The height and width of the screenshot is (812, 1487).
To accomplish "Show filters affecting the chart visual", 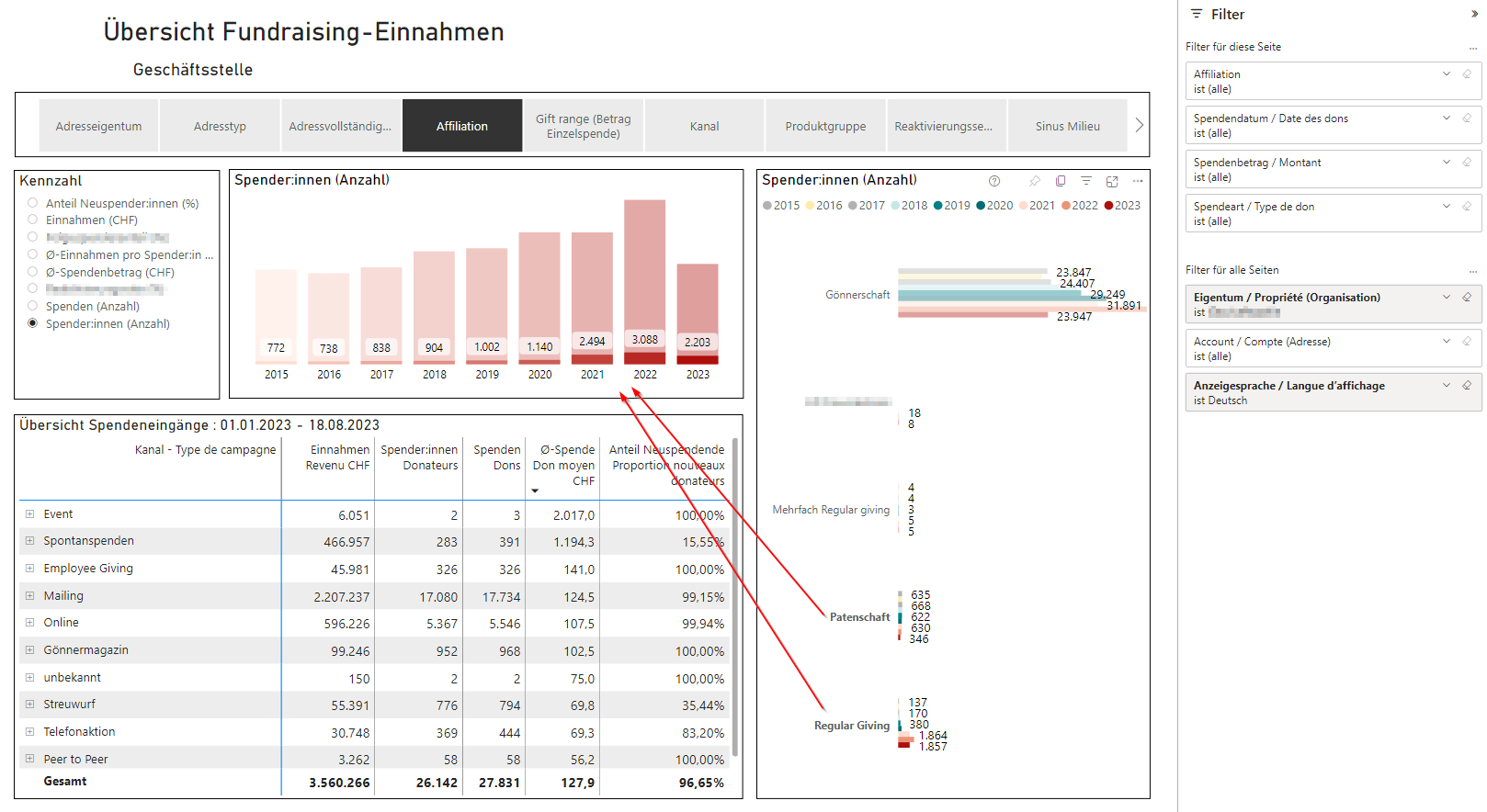I will coord(1086,181).
